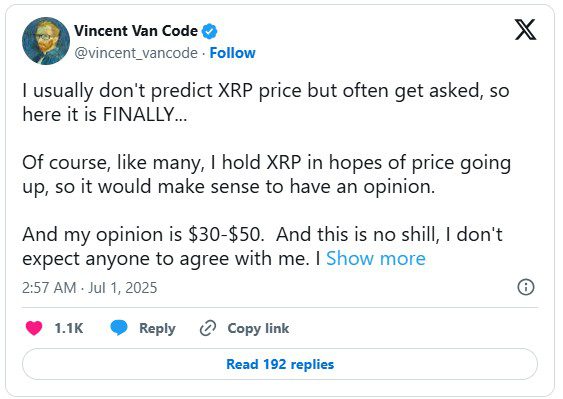Click the "here it is FINALLY..." line

tap(104, 115)
